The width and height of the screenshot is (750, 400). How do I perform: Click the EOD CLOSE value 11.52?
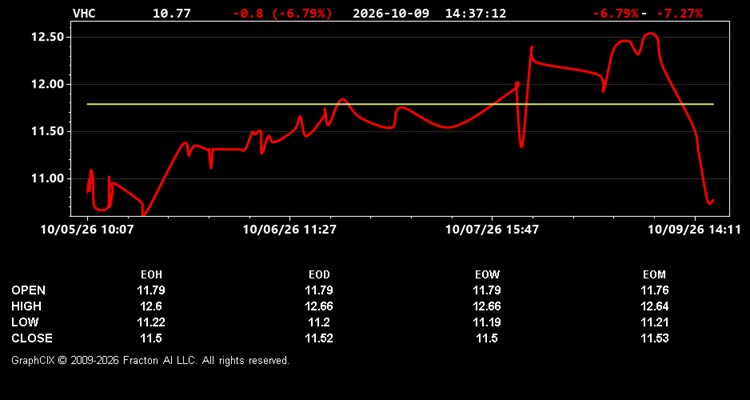pos(319,338)
